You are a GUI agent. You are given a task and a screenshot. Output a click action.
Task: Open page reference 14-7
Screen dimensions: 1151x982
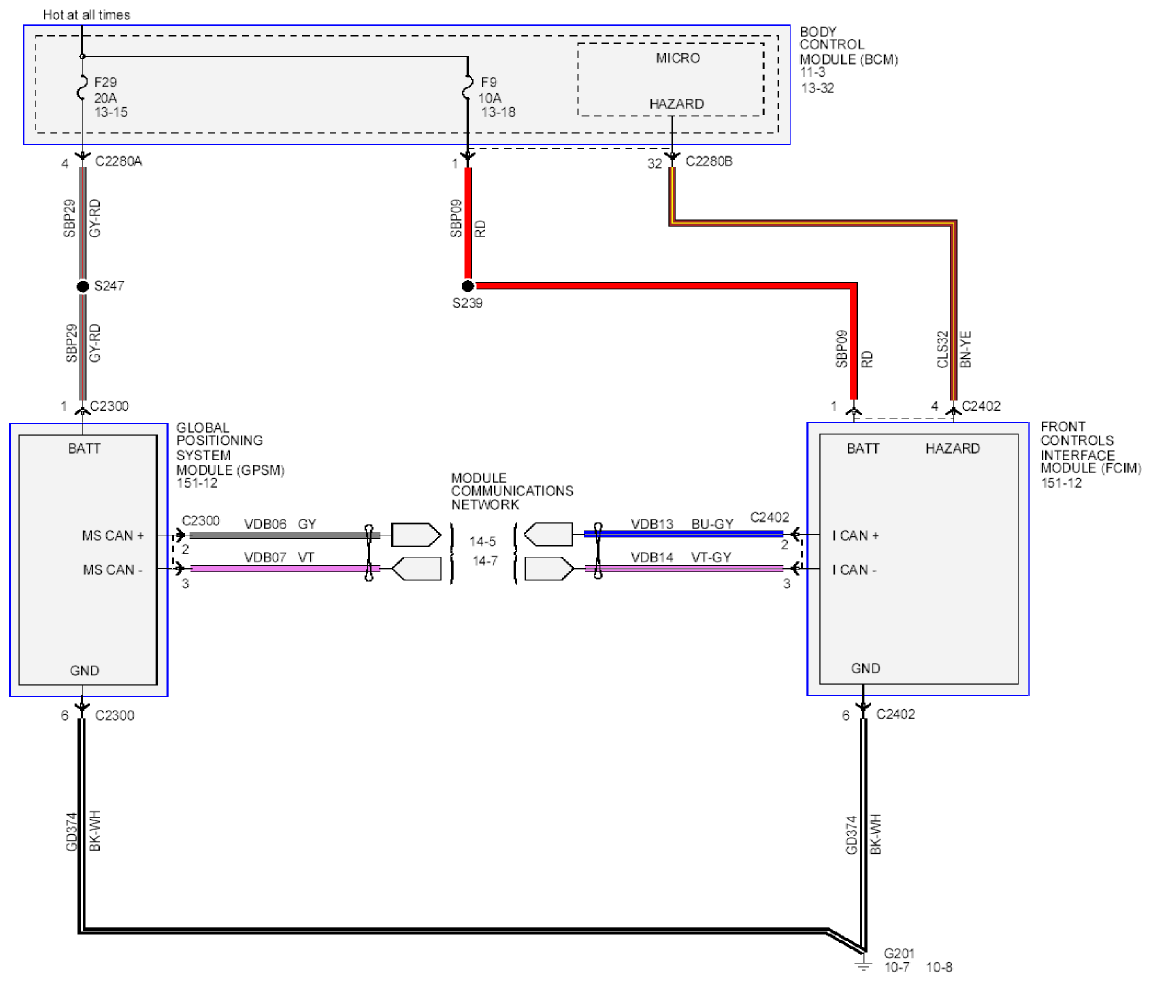click(484, 561)
